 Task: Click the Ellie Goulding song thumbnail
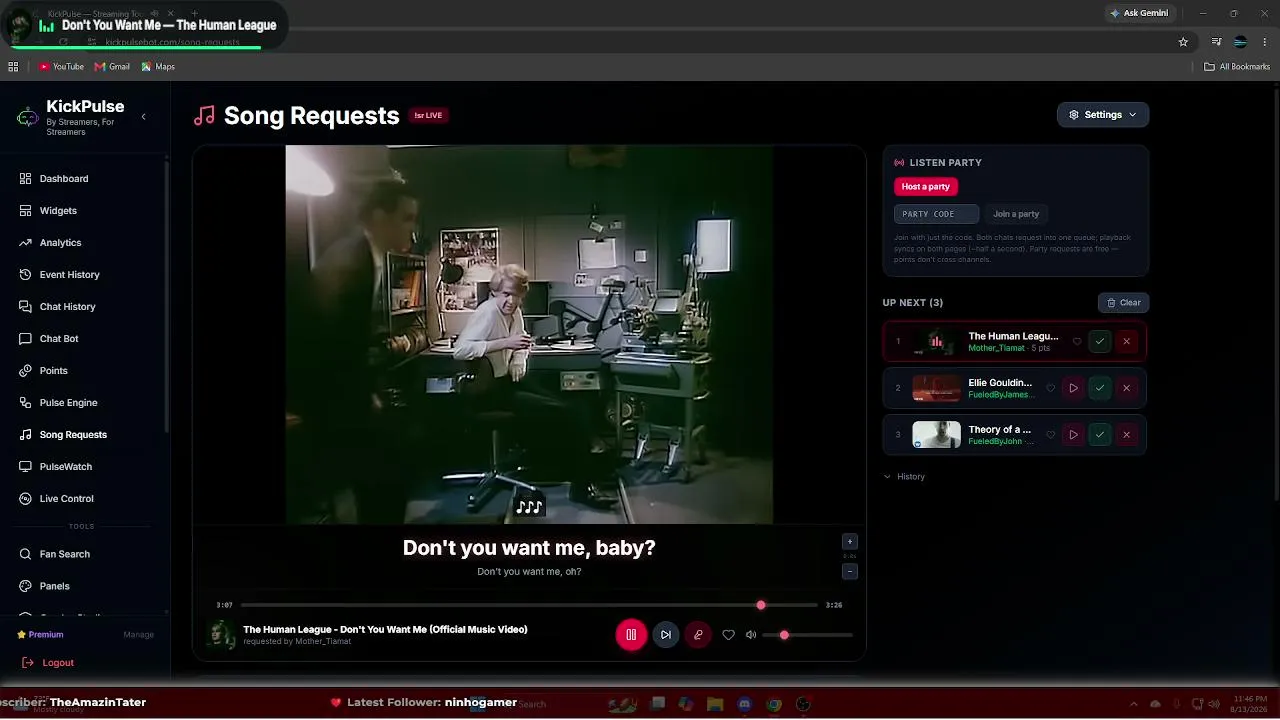(x=936, y=388)
